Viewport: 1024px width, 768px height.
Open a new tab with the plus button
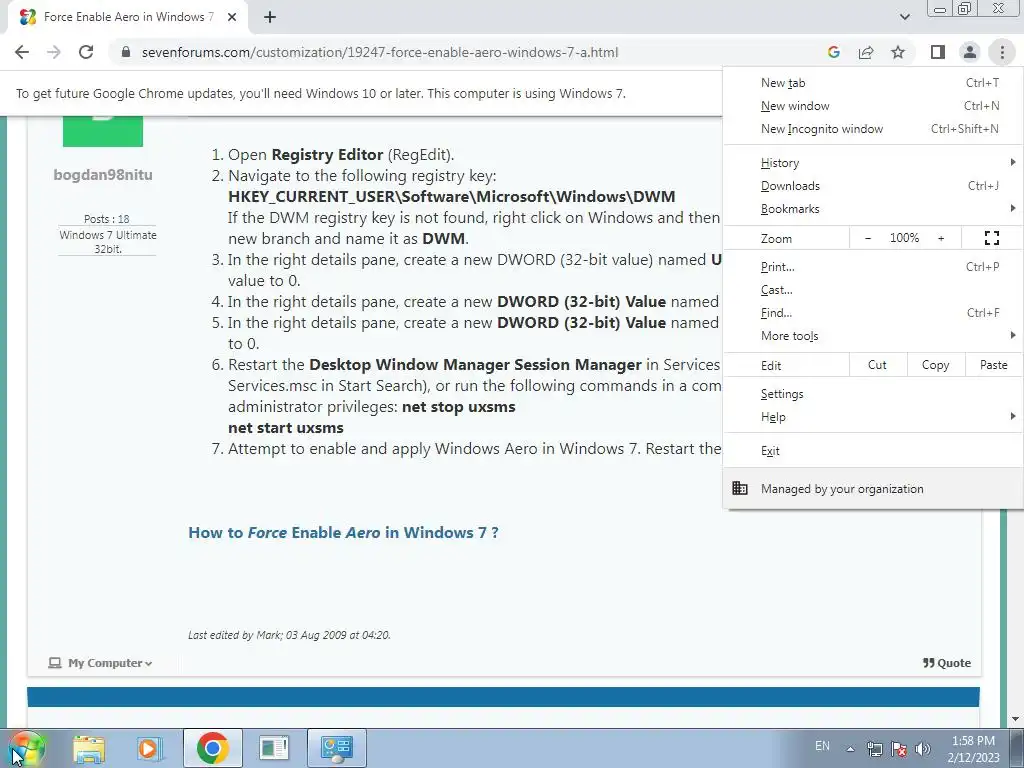tap(270, 17)
